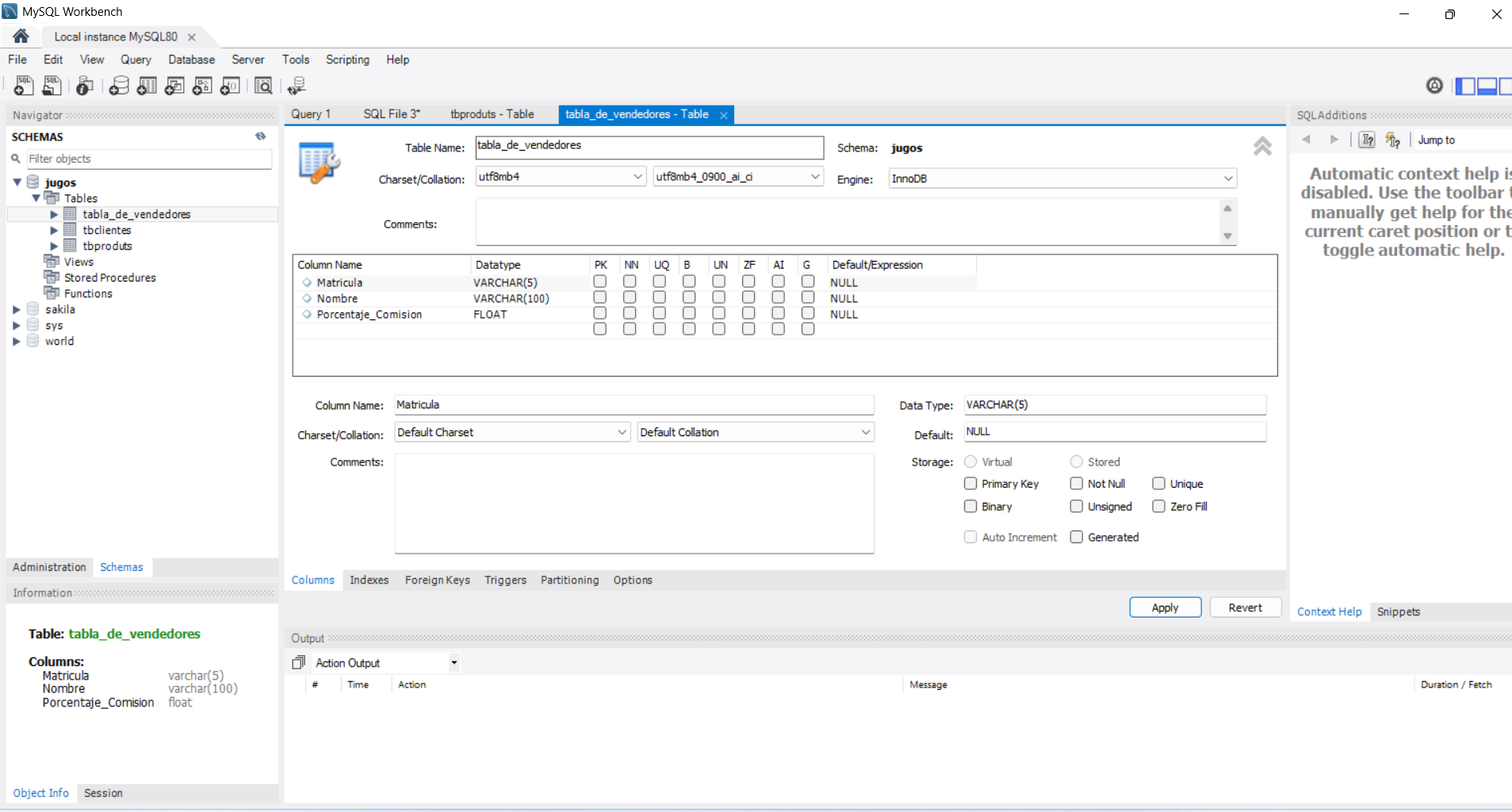1512x812 pixels.
Task: Click the sakila schema database icon
Action: pos(33,308)
